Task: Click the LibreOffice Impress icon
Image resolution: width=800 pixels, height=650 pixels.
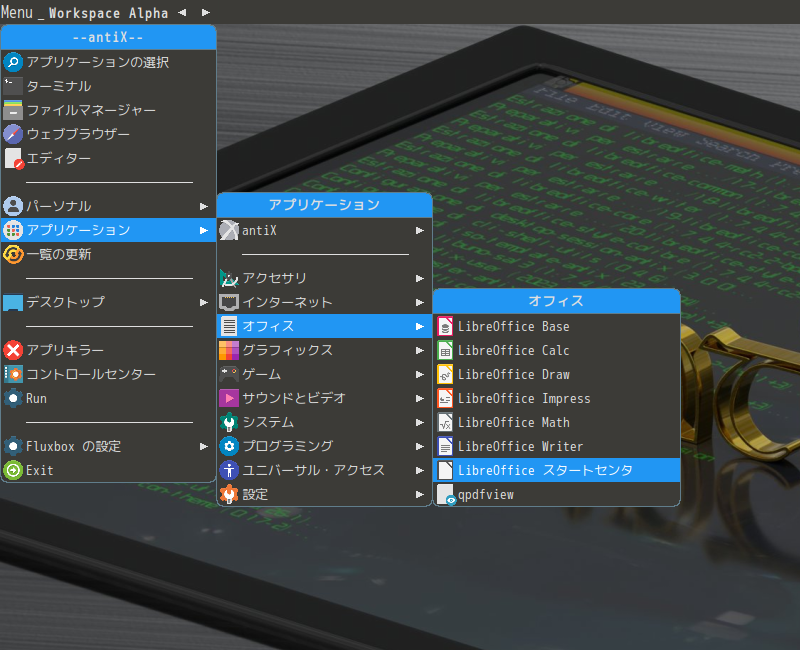Action: click(445, 398)
